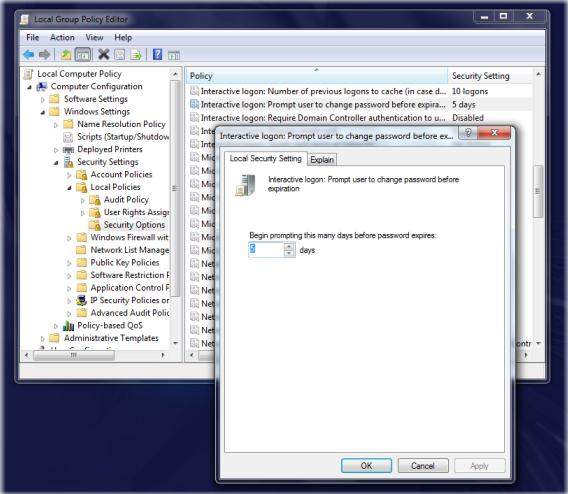The width and height of the screenshot is (568, 494).
Task: Click the Local Group Policy Editor title icon
Action: (25, 19)
